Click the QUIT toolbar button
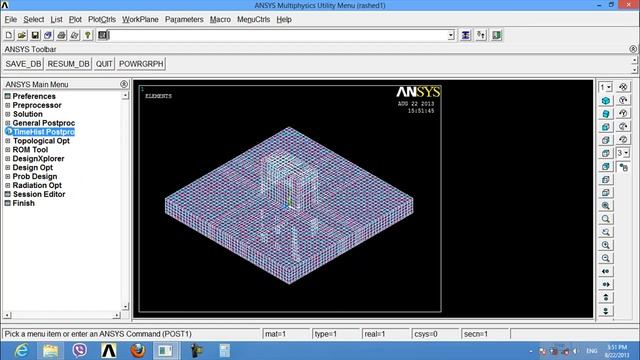This screenshot has height=360, width=640. click(104, 64)
